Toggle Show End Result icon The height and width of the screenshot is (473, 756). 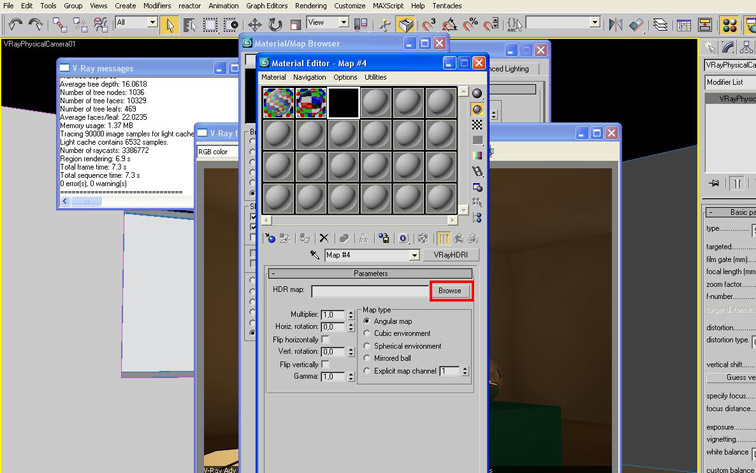point(443,238)
